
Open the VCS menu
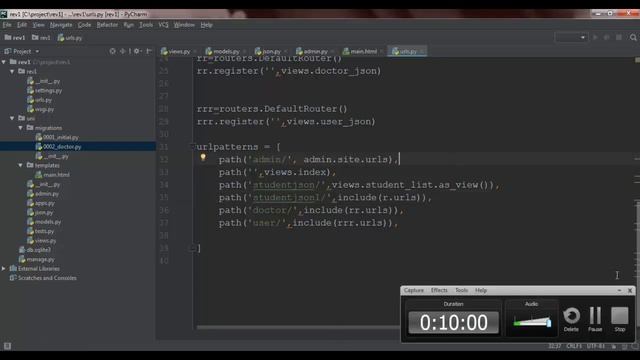click(x=163, y=25)
